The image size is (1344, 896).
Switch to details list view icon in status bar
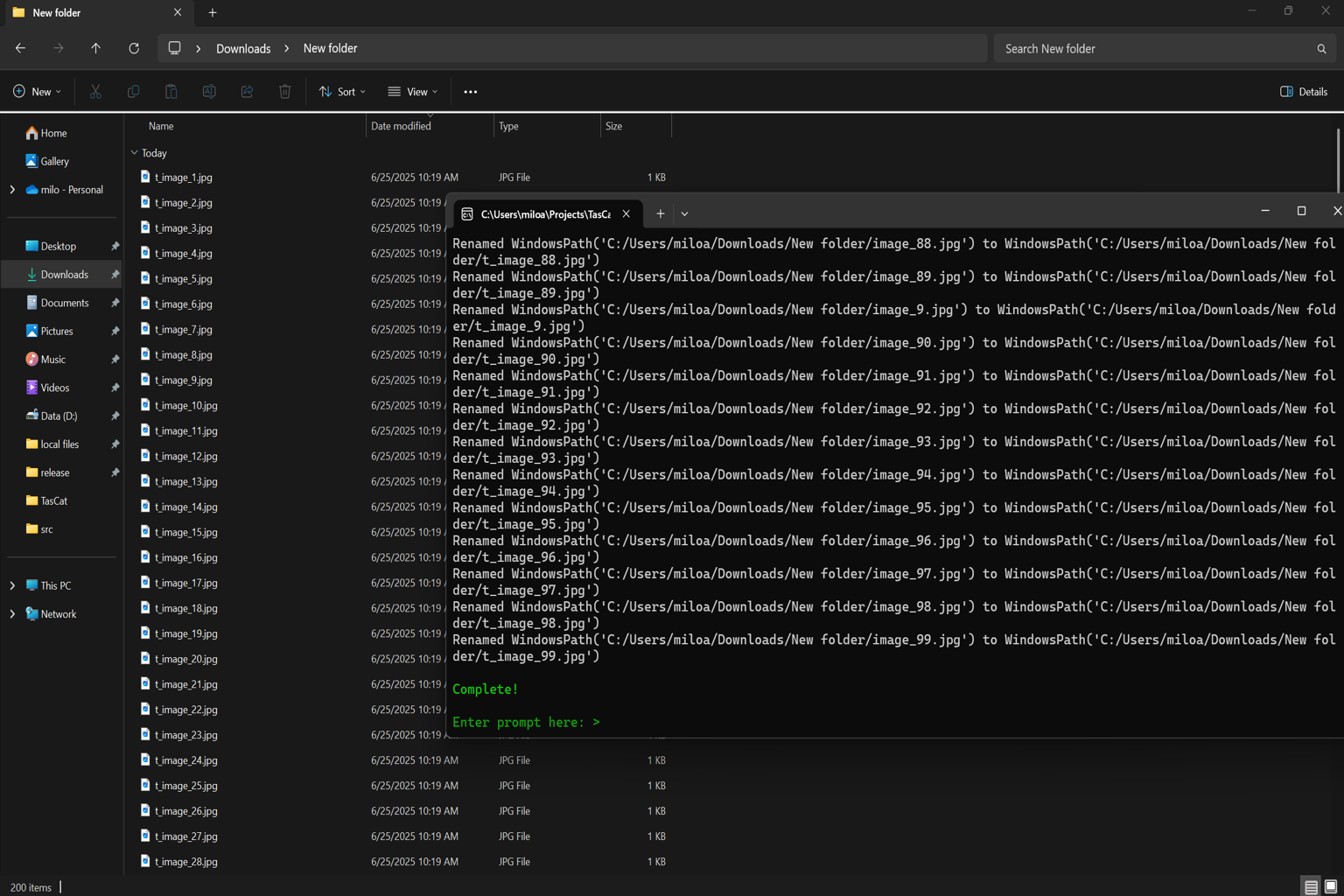(1311, 887)
